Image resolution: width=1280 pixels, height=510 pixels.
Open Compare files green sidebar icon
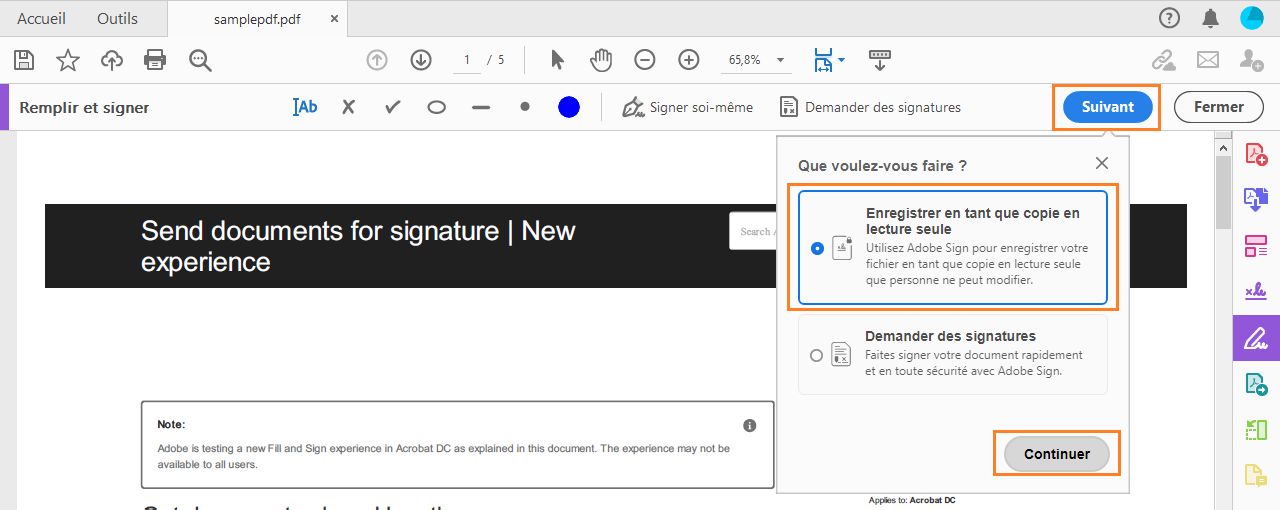click(1256, 429)
